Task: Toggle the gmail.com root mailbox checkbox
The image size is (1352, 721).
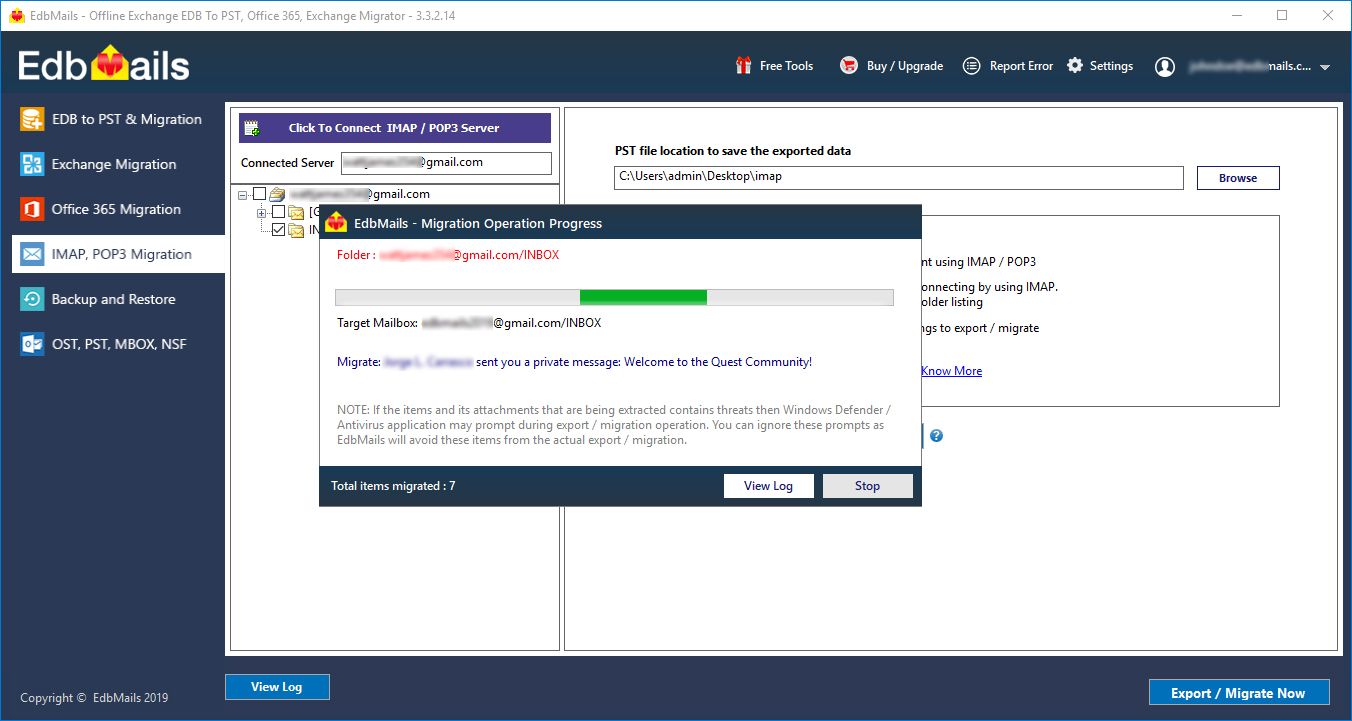Action: (x=260, y=194)
